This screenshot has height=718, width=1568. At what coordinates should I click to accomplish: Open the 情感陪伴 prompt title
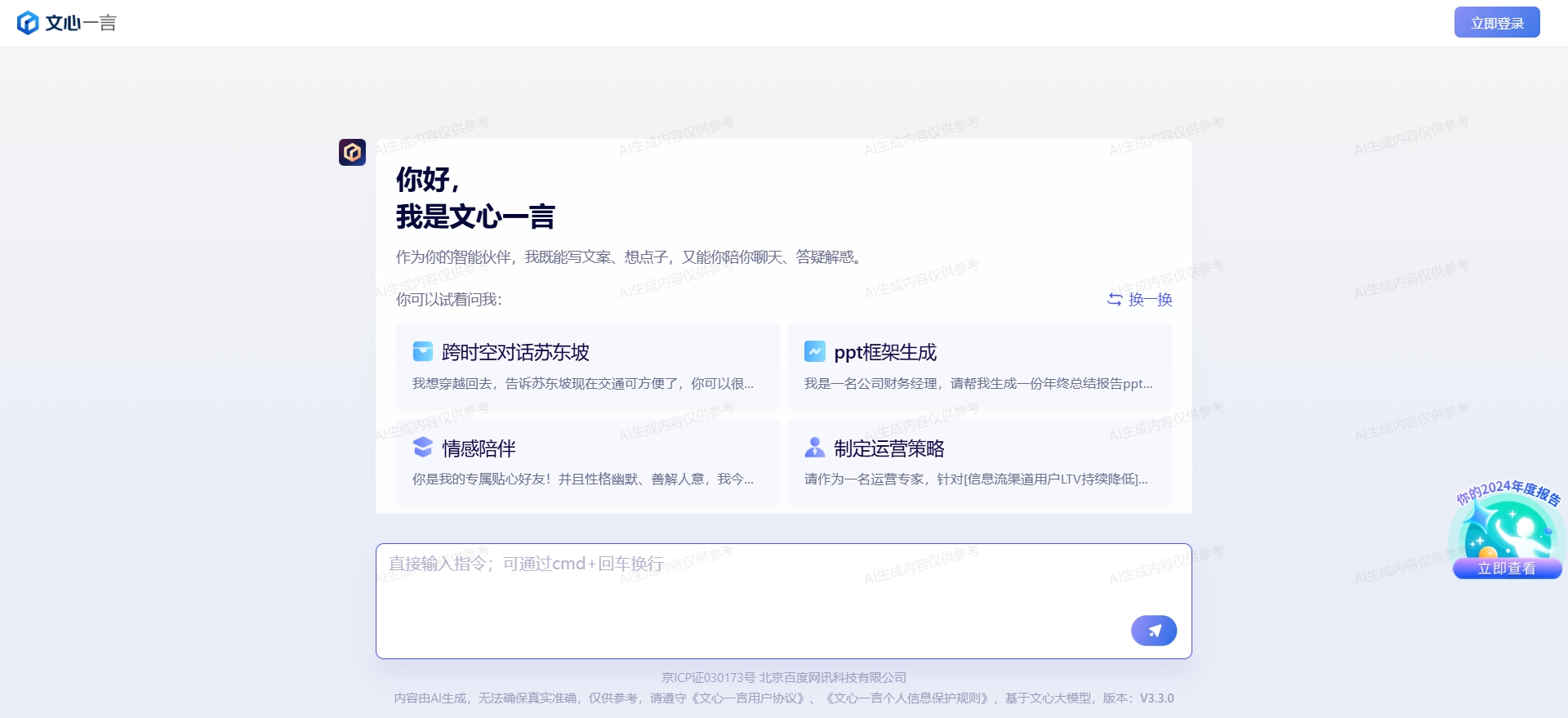point(479,448)
